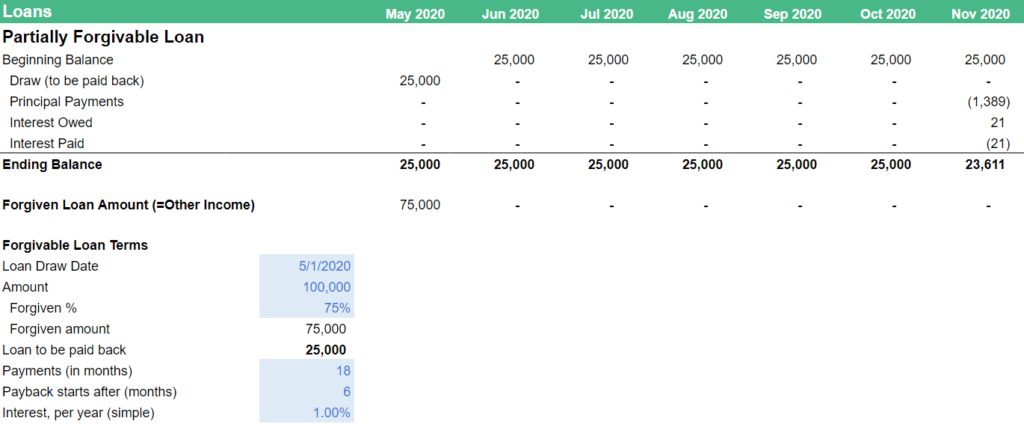Click the Nov 2020 Interest Owed value 21
This screenshot has height=424, width=1024.
pyautogui.click(x=997, y=122)
